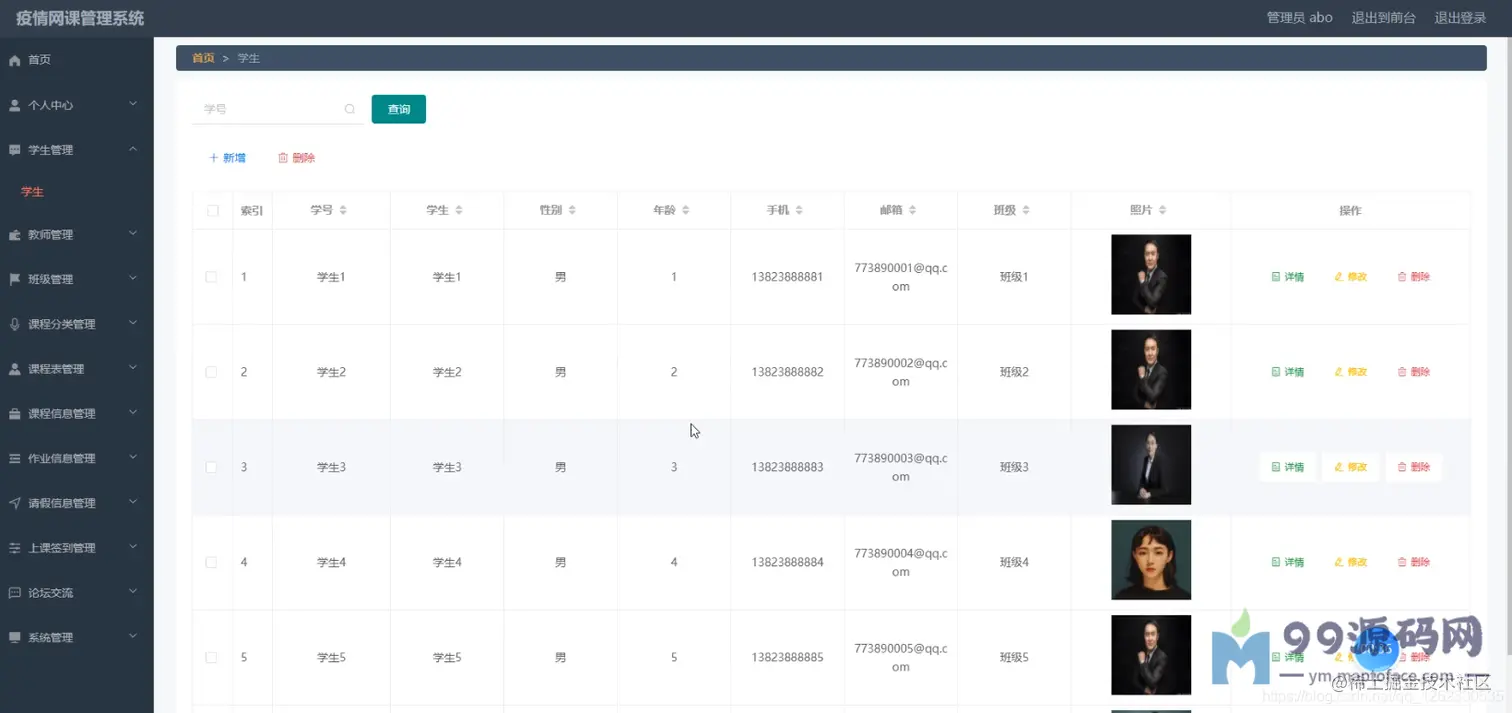
Task: Sort by 年龄 column sort arrows
Action: pos(686,210)
